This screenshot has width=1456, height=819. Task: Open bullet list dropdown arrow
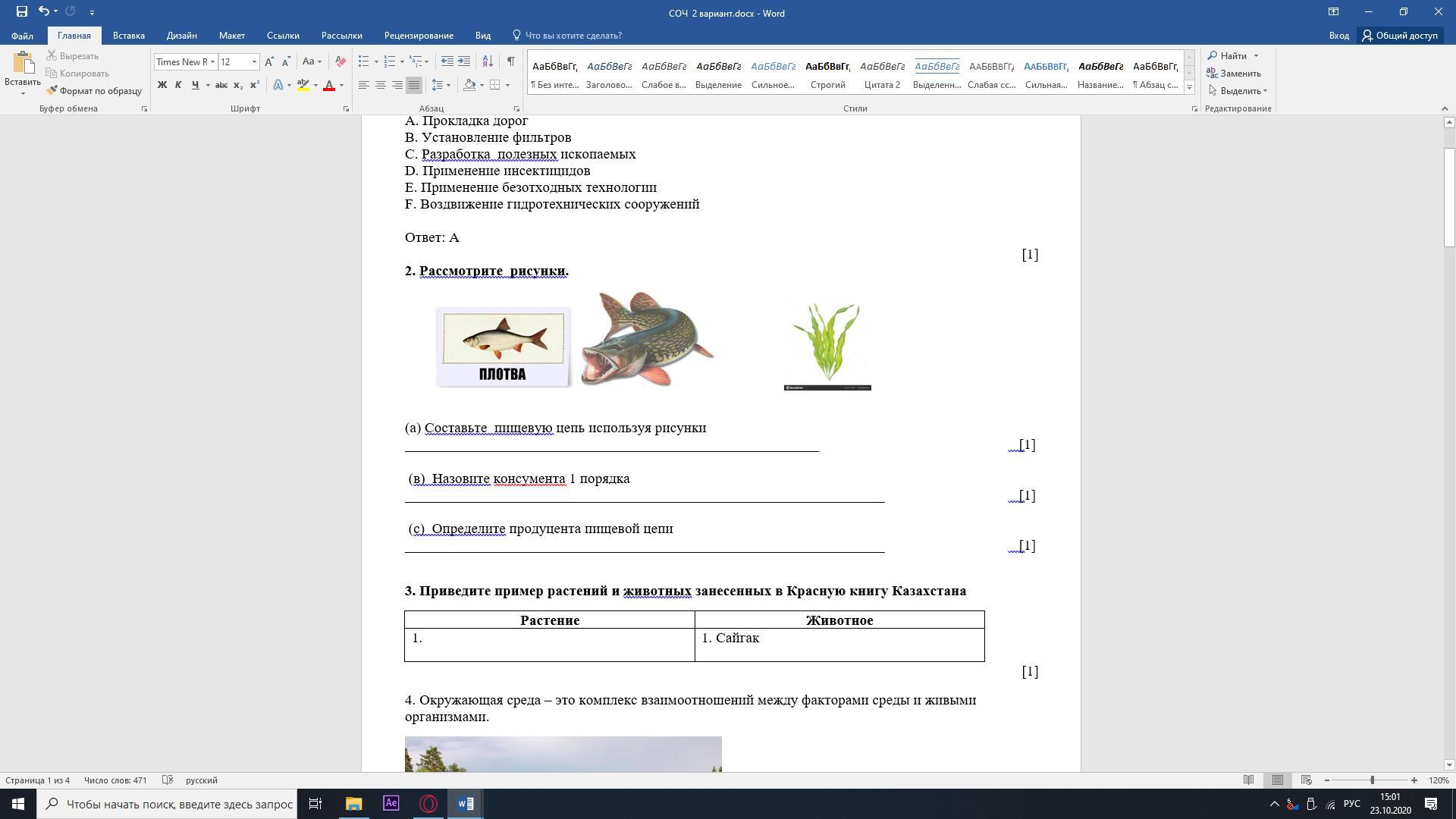(376, 62)
